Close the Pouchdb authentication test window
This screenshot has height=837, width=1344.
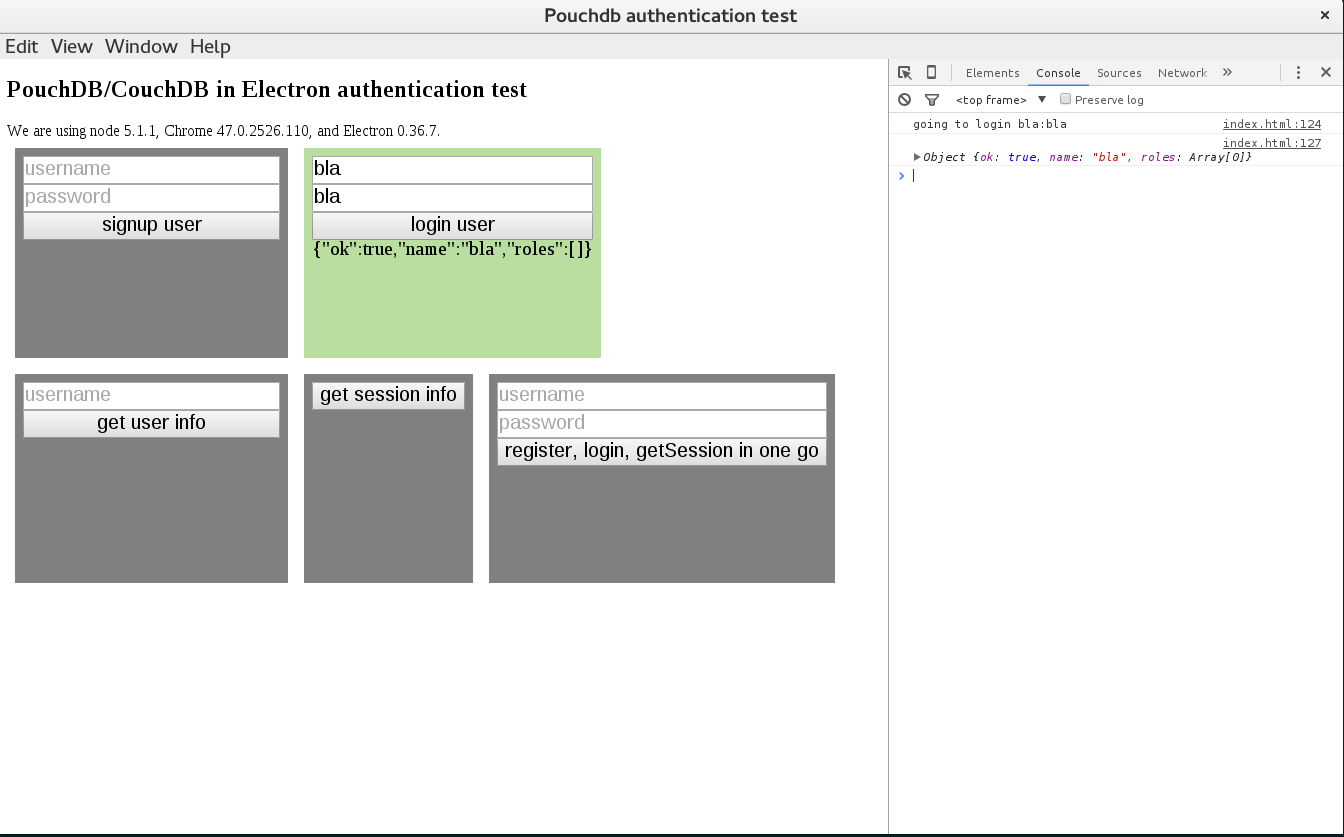tap(1325, 15)
